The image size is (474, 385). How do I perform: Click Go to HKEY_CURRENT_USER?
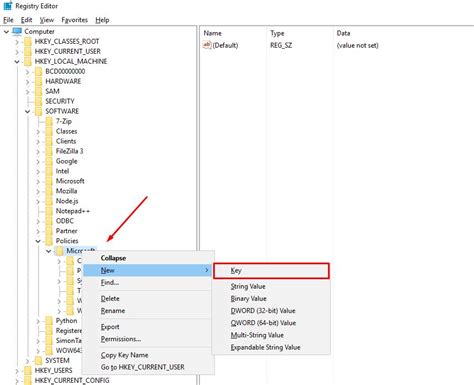pyautogui.click(x=142, y=367)
